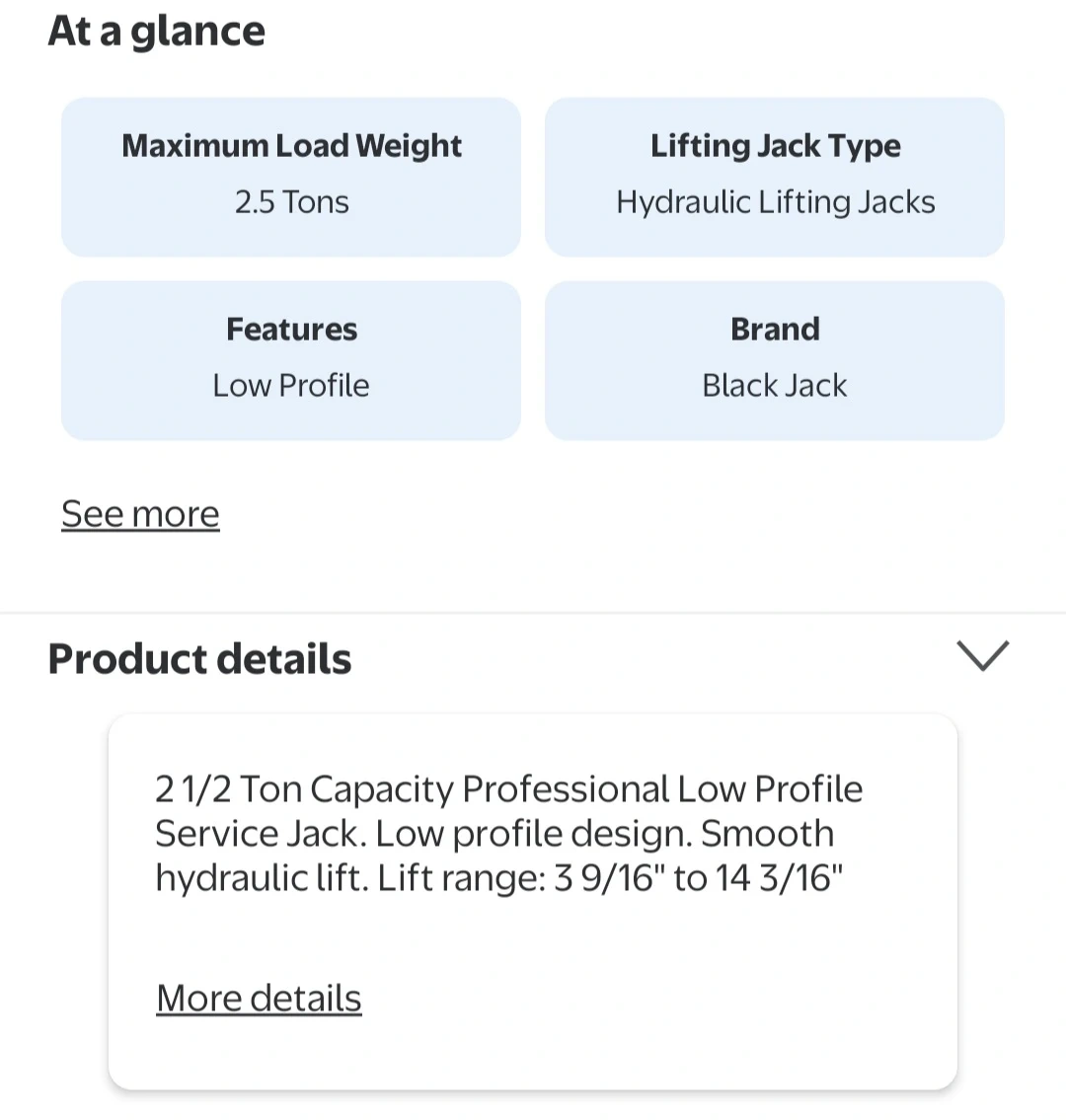Click the More details link
Screen dimensions: 1066x1120
pos(259,999)
